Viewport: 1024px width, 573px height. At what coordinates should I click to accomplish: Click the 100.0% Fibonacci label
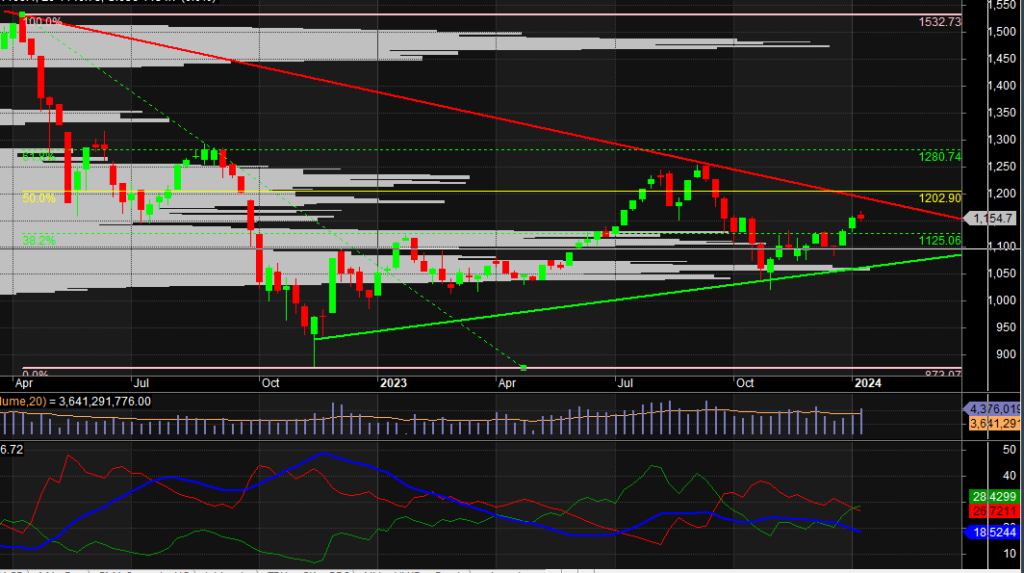(x=42, y=22)
